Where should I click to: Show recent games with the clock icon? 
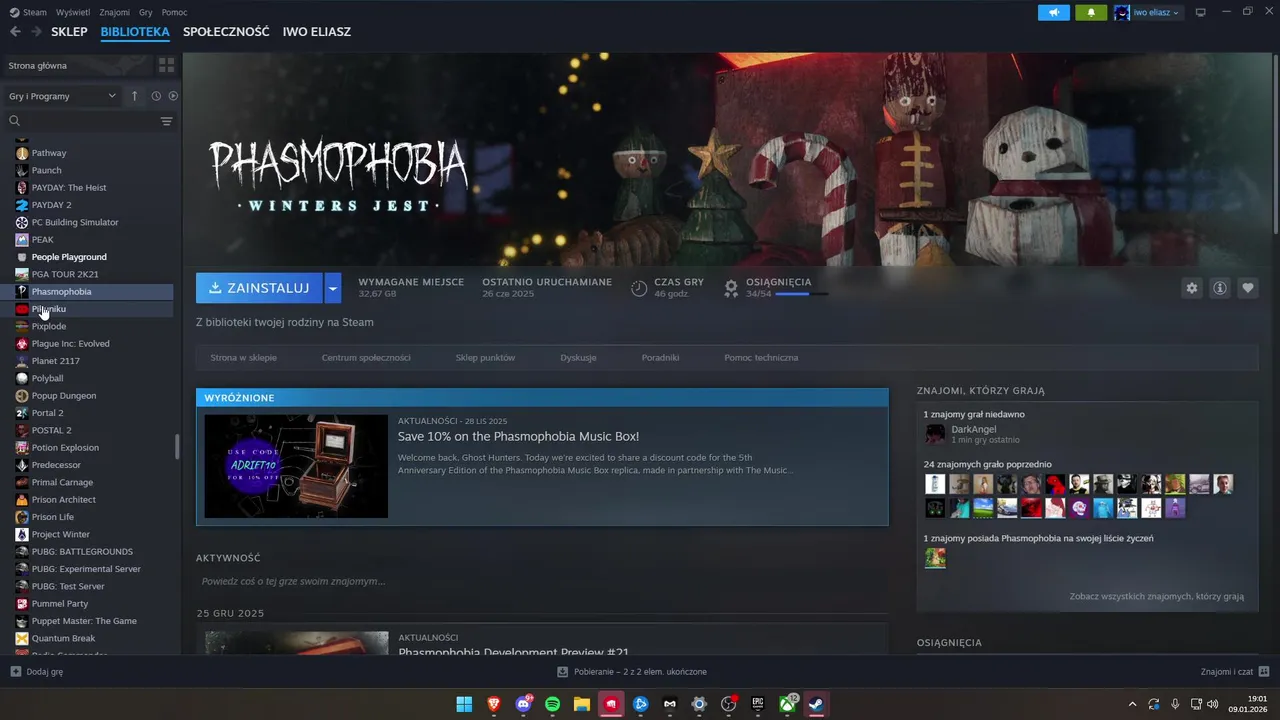[x=156, y=96]
